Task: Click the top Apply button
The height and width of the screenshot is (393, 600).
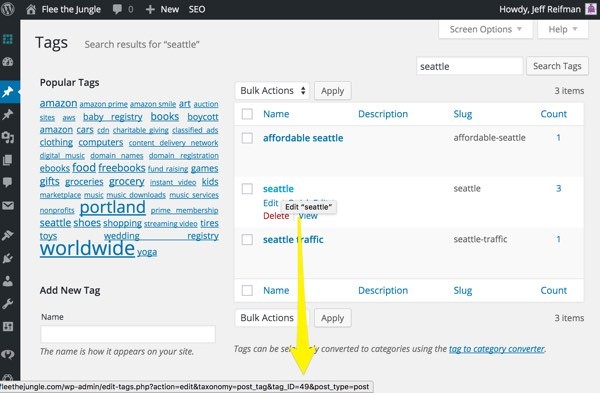Action: (x=333, y=91)
